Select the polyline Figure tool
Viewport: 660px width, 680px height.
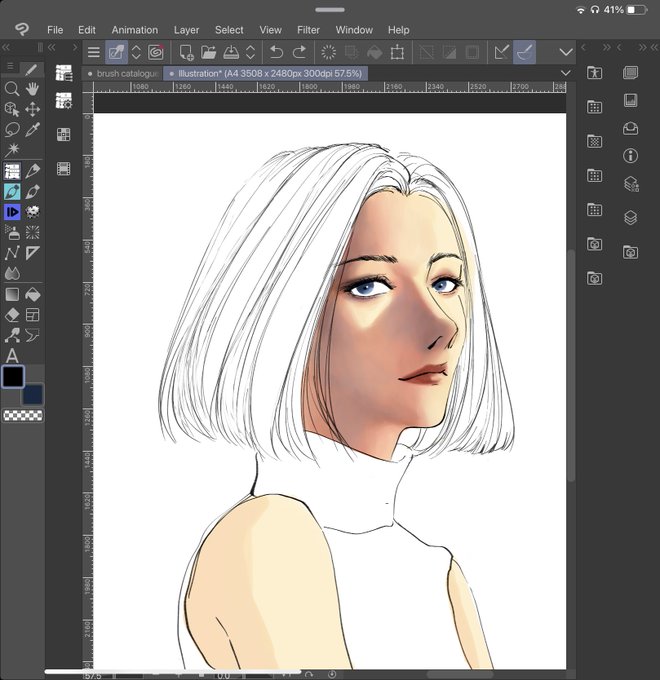12,253
